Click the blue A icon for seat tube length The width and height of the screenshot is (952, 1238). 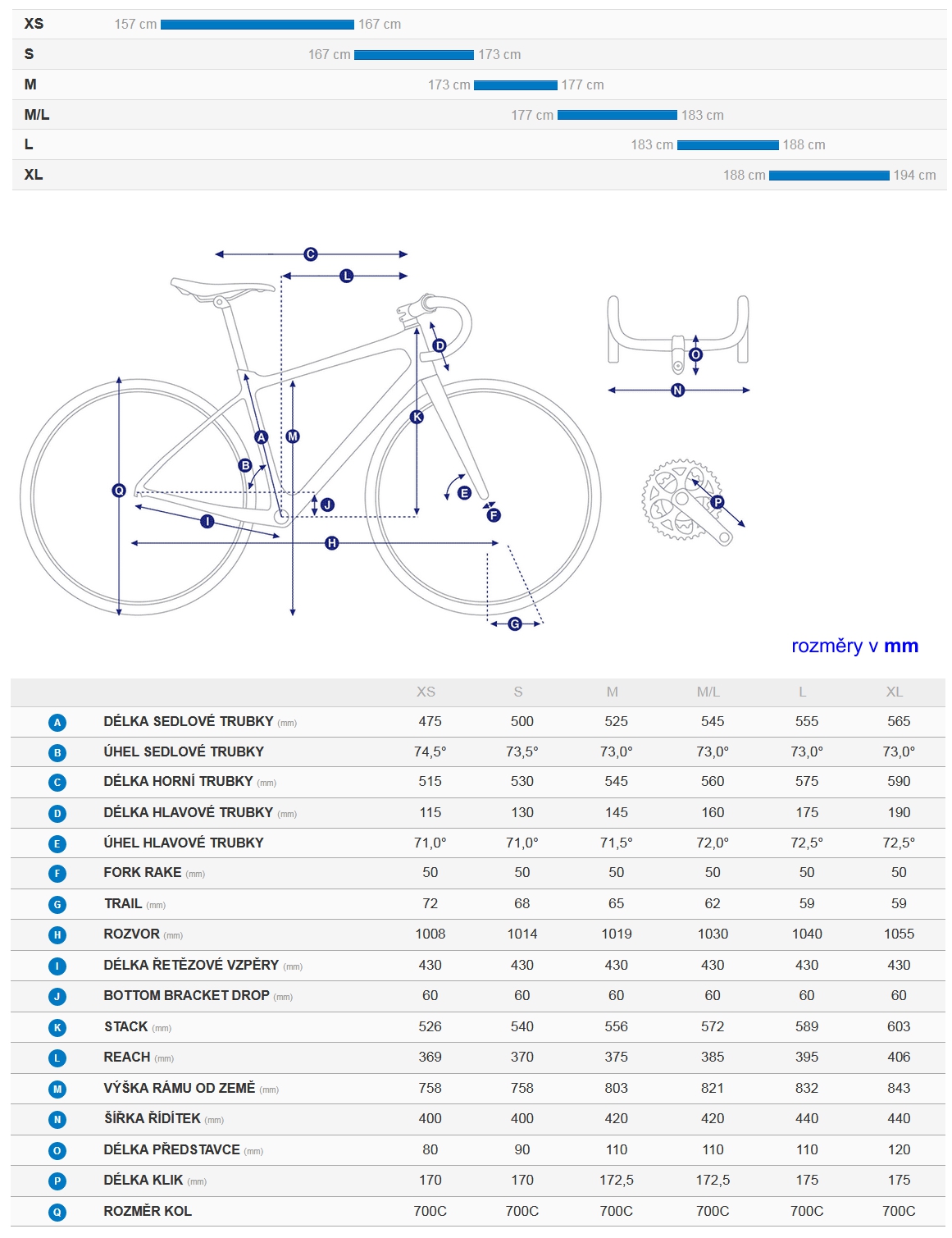57,723
